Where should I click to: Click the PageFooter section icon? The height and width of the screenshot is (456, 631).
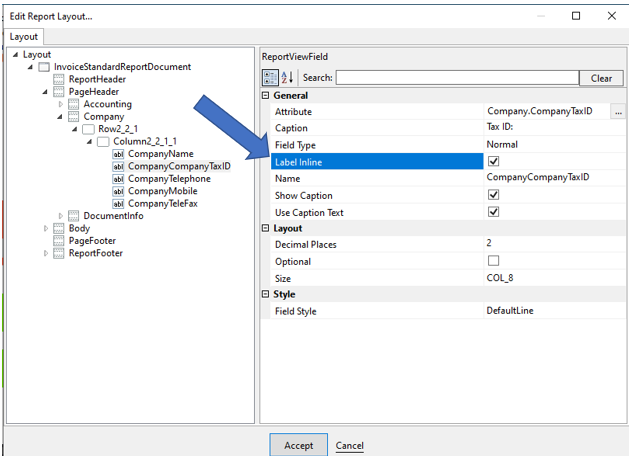[x=59, y=241]
